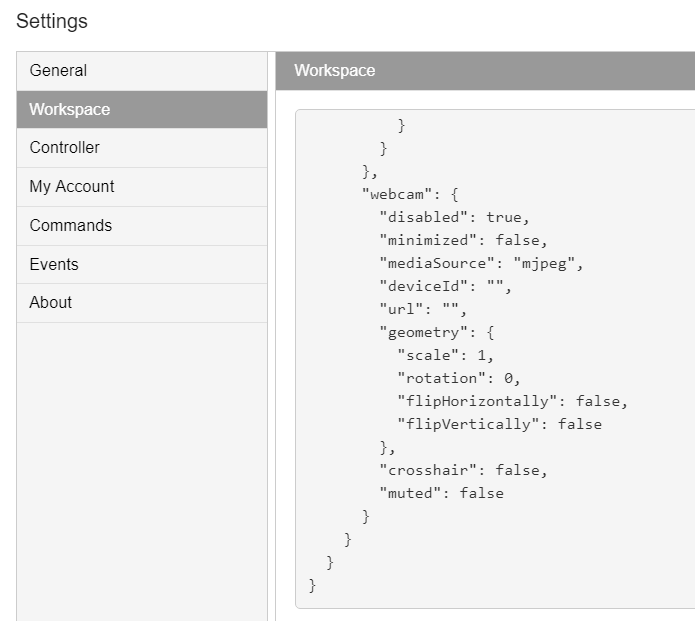Viewport: 695px width, 621px height.
Task: Open the About page
Action: pos(142,303)
